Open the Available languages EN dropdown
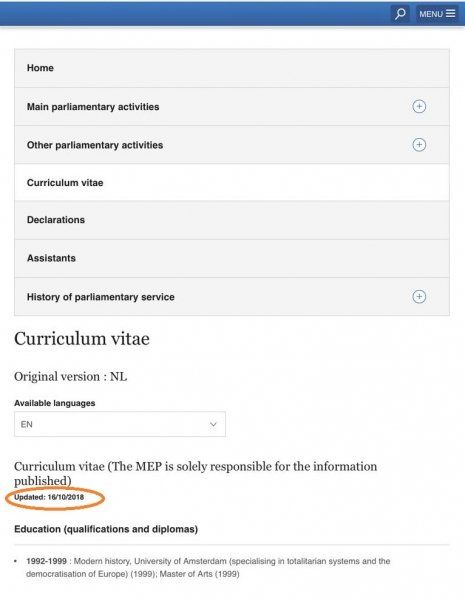Viewport: 465px width, 600px height. coord(120,424)
